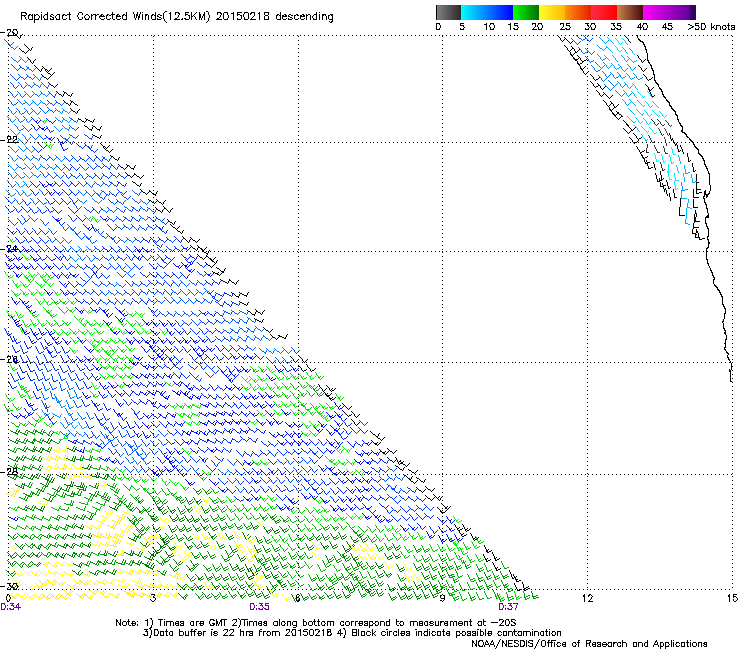The image size is (740, 650).
Task: Click the yellow 20-25 knots color segment
Action: pyautogui.click(x=552, y=12)
